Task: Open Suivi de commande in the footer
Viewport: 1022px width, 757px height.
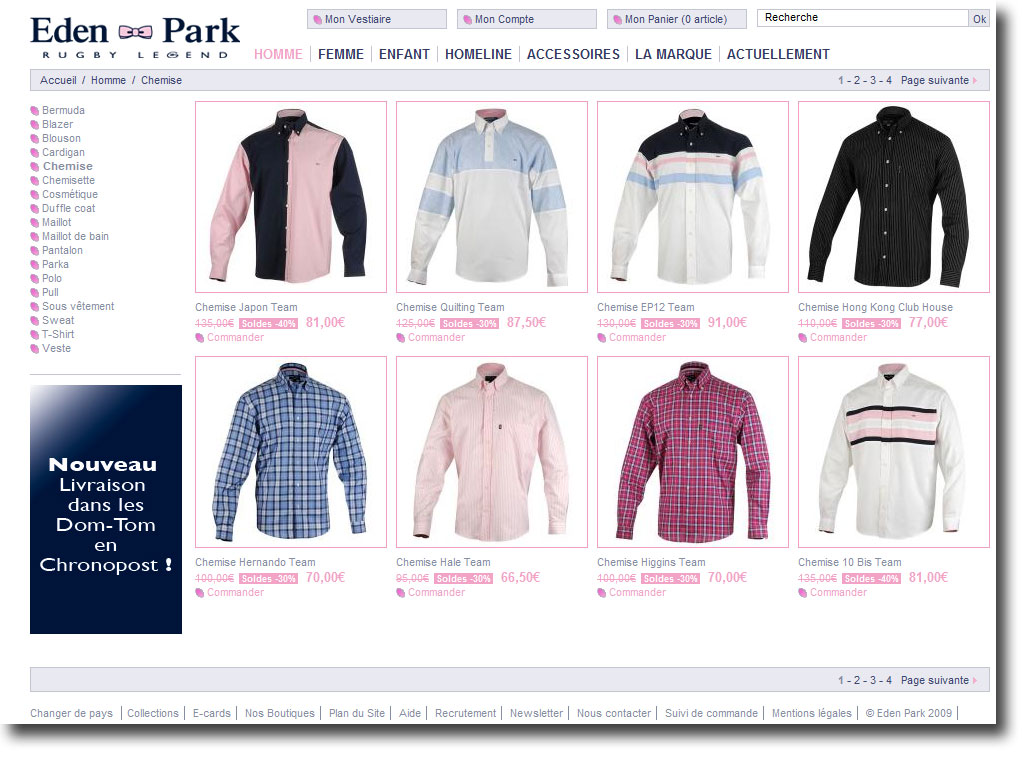Action: coord(711,713)
